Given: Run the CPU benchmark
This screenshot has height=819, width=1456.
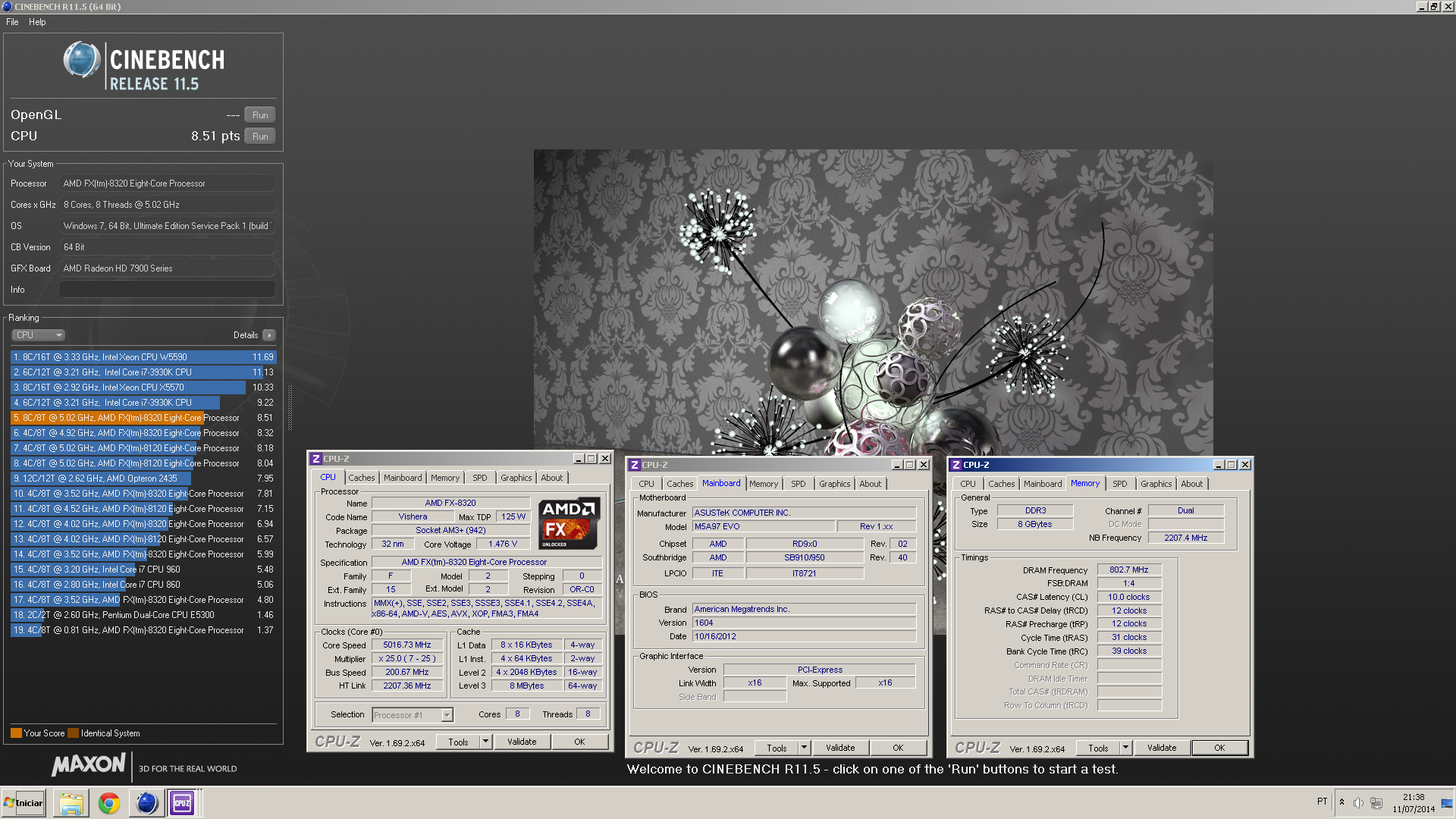Looking at the screenshot, I should (260, 136).
